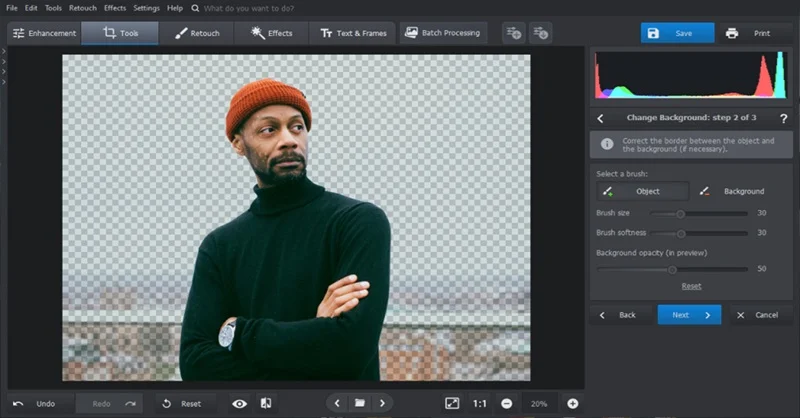The width and height of the screenshot is (800, 418).
Task: Zoom in with the plus icon
Action: coord(573,403)
